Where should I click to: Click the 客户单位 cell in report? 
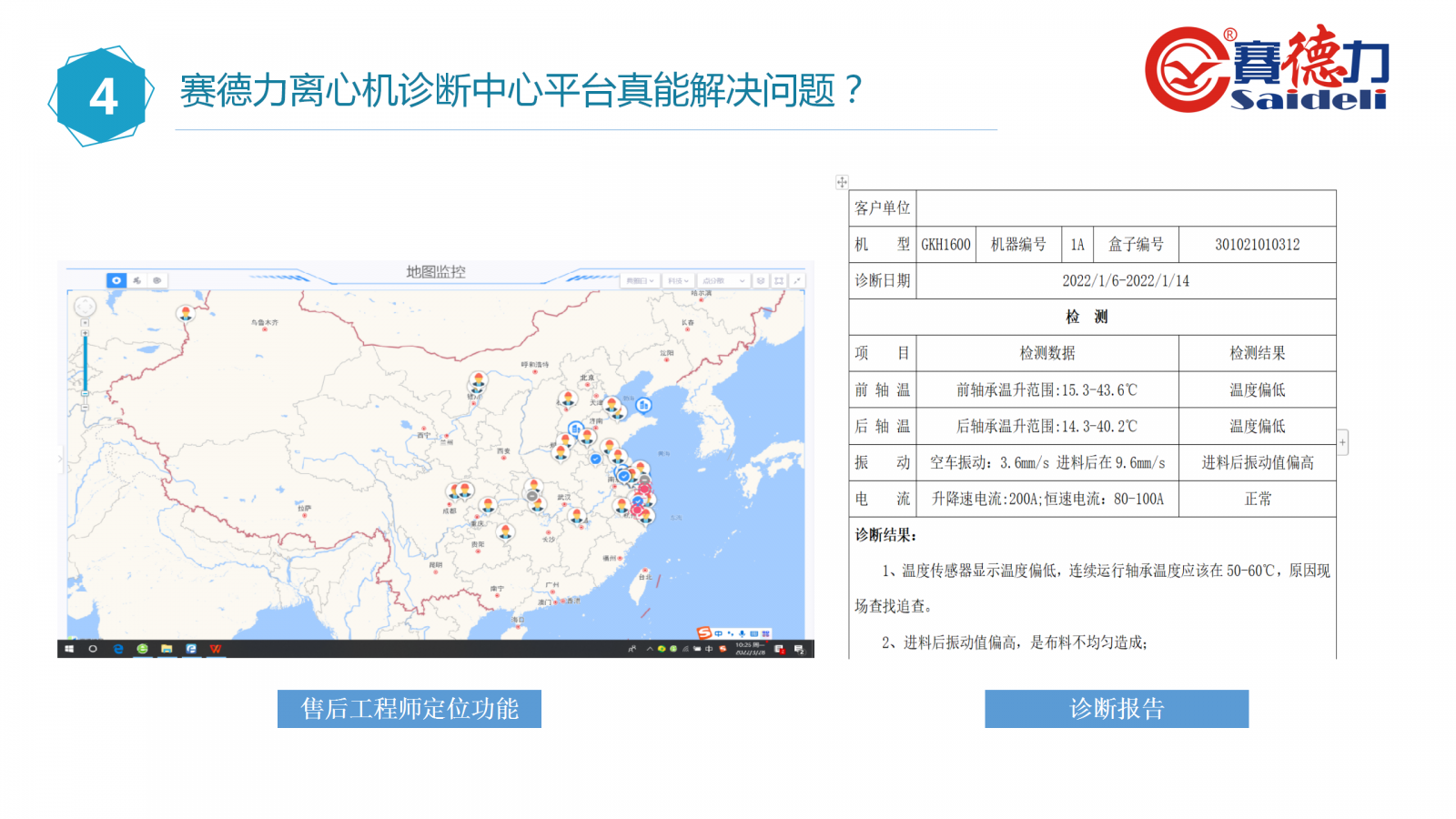(x=882, y=207)
